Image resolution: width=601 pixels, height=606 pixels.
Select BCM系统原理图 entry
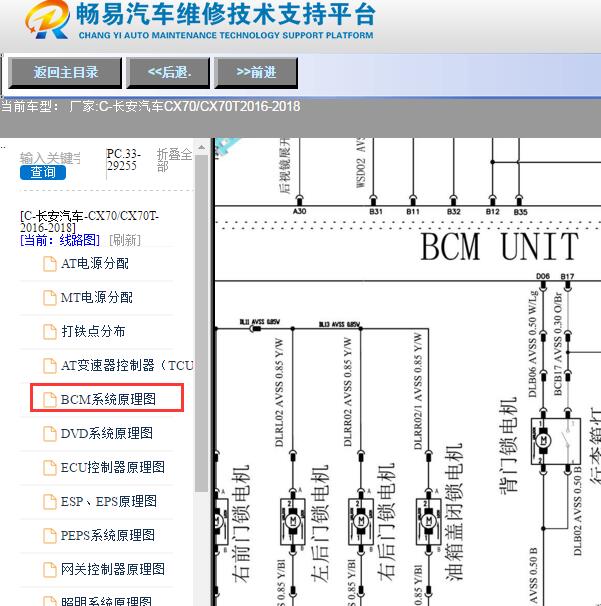coord(107,398)
